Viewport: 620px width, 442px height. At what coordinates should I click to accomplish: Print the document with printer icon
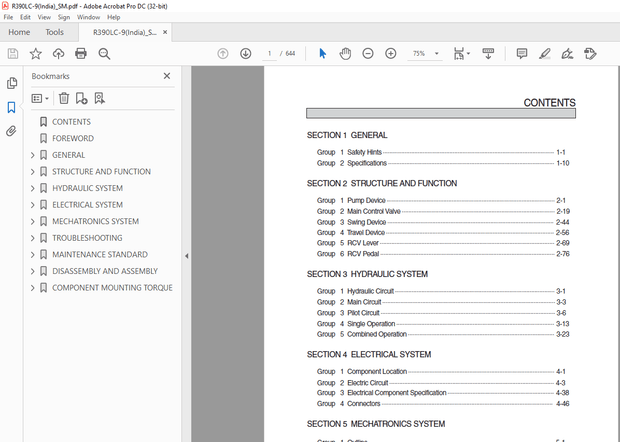pyautogui.click(x=81, y=53)
